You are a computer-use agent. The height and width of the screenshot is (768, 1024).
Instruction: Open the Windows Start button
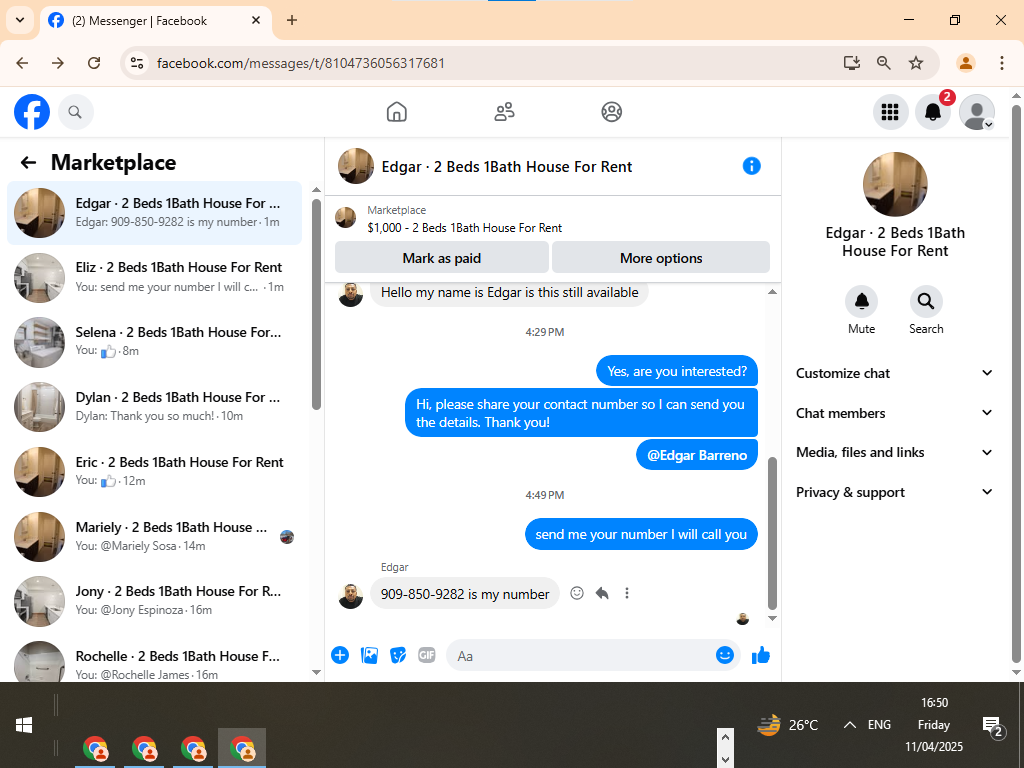pos(24,725)
